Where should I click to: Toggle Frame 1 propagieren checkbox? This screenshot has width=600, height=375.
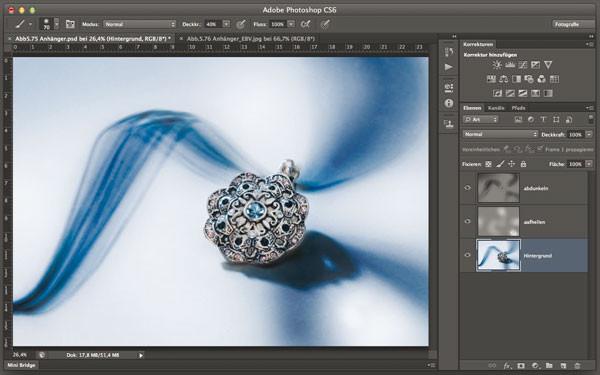(540, 148)
